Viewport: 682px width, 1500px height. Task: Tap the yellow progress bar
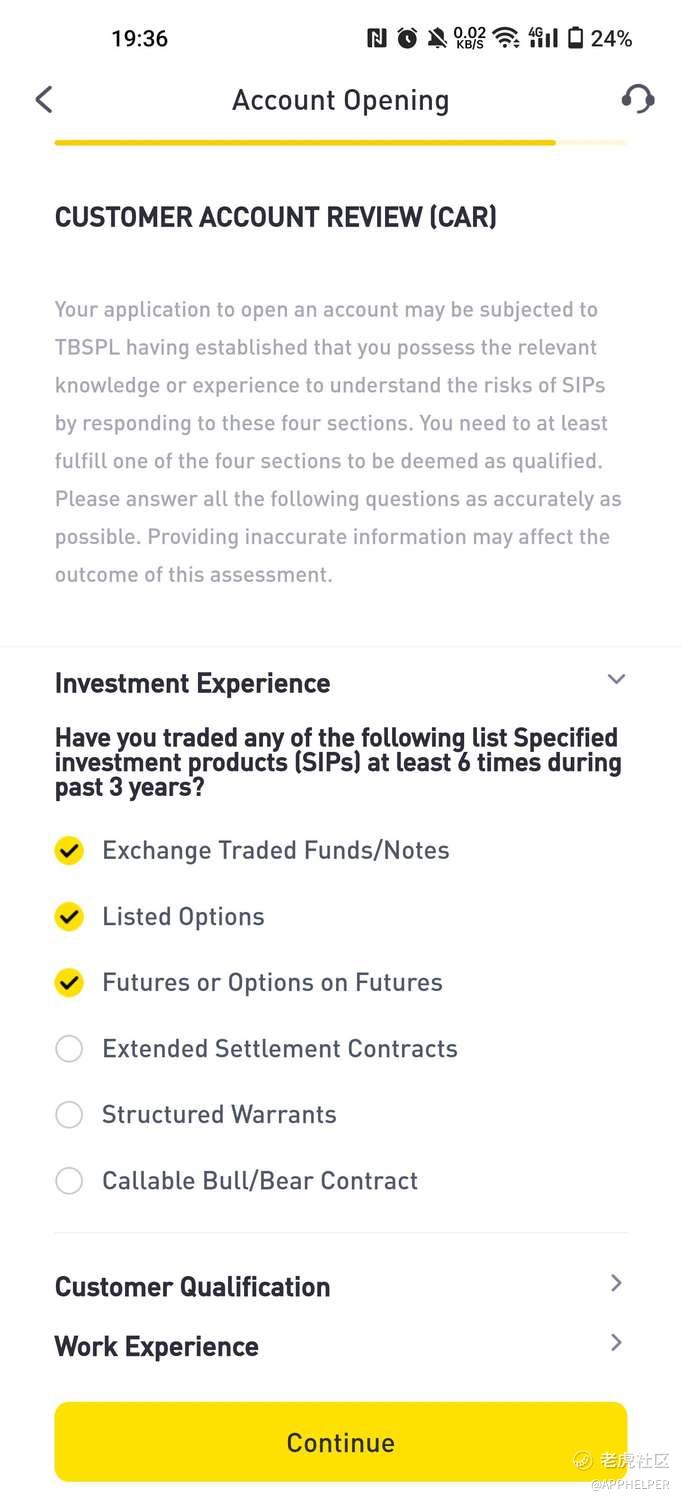pos(305,143)
